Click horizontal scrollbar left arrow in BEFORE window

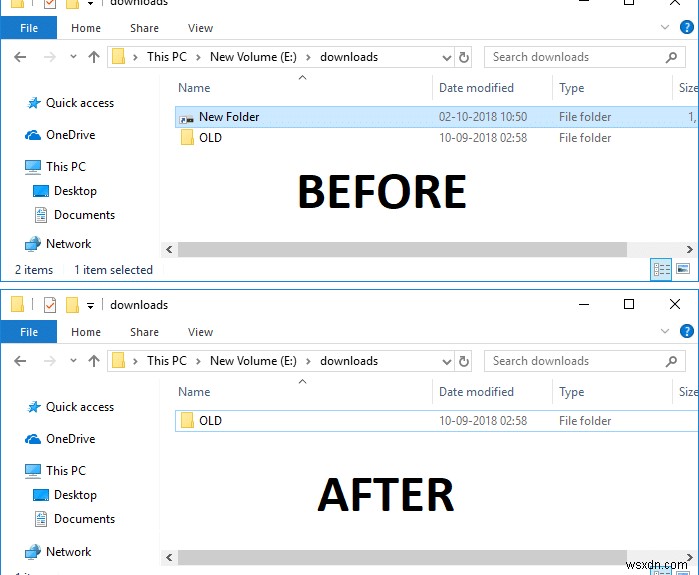point(169,249)
